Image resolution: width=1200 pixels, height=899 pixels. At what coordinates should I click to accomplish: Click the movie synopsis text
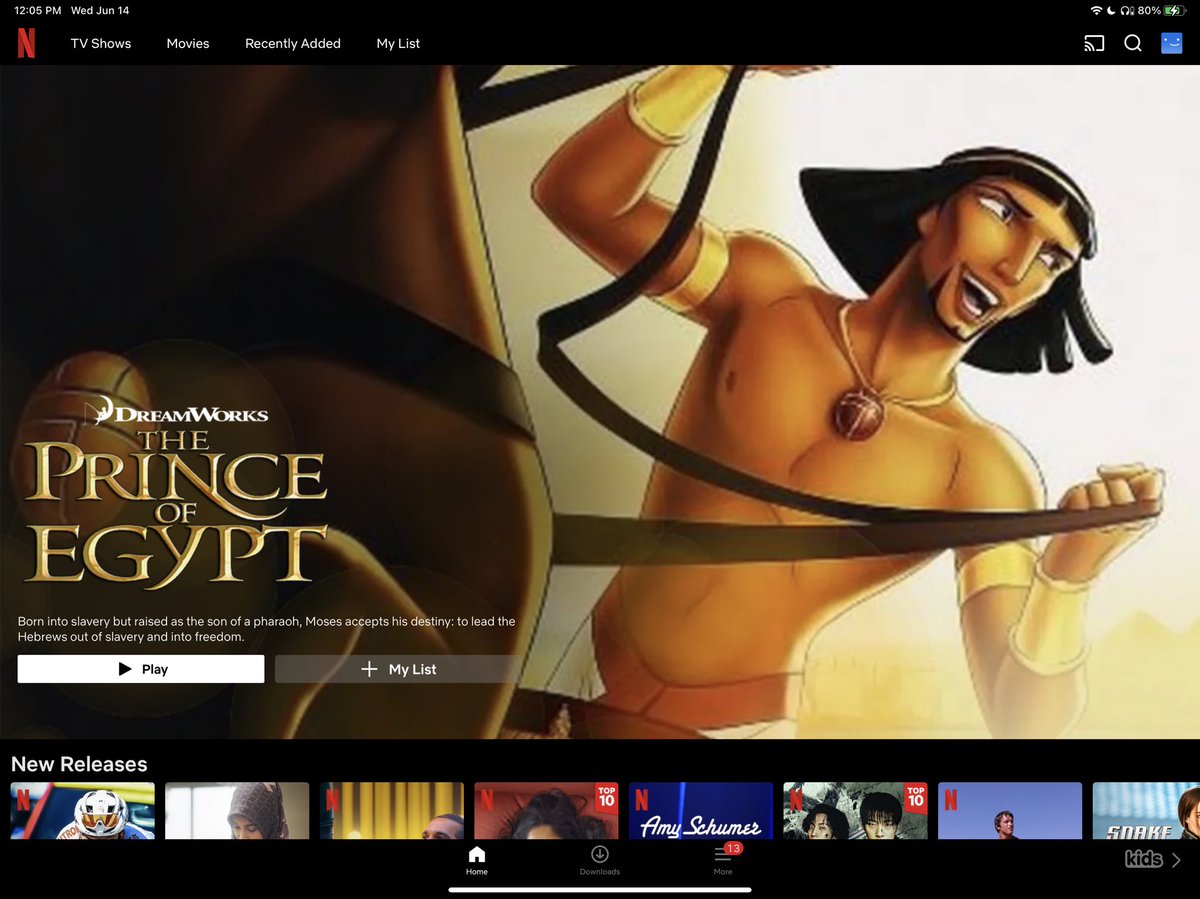(x=266, y=629)
